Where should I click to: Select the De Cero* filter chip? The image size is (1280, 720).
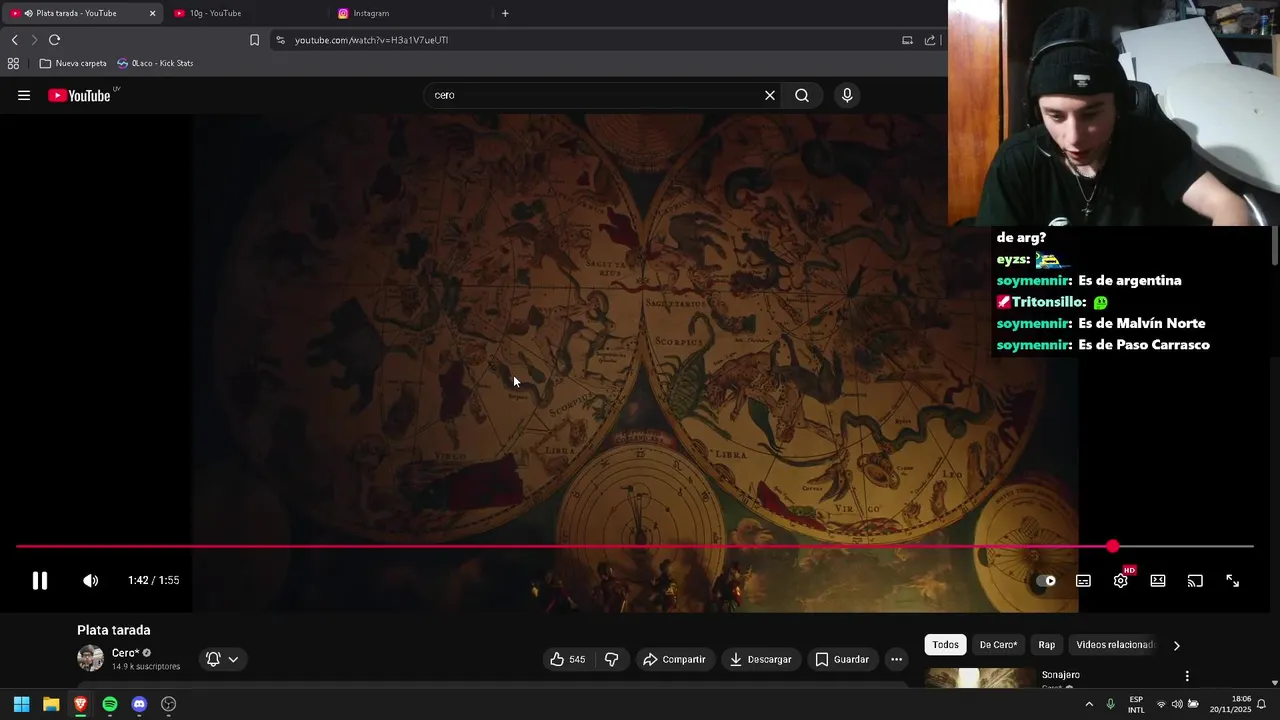click(998, 645)
